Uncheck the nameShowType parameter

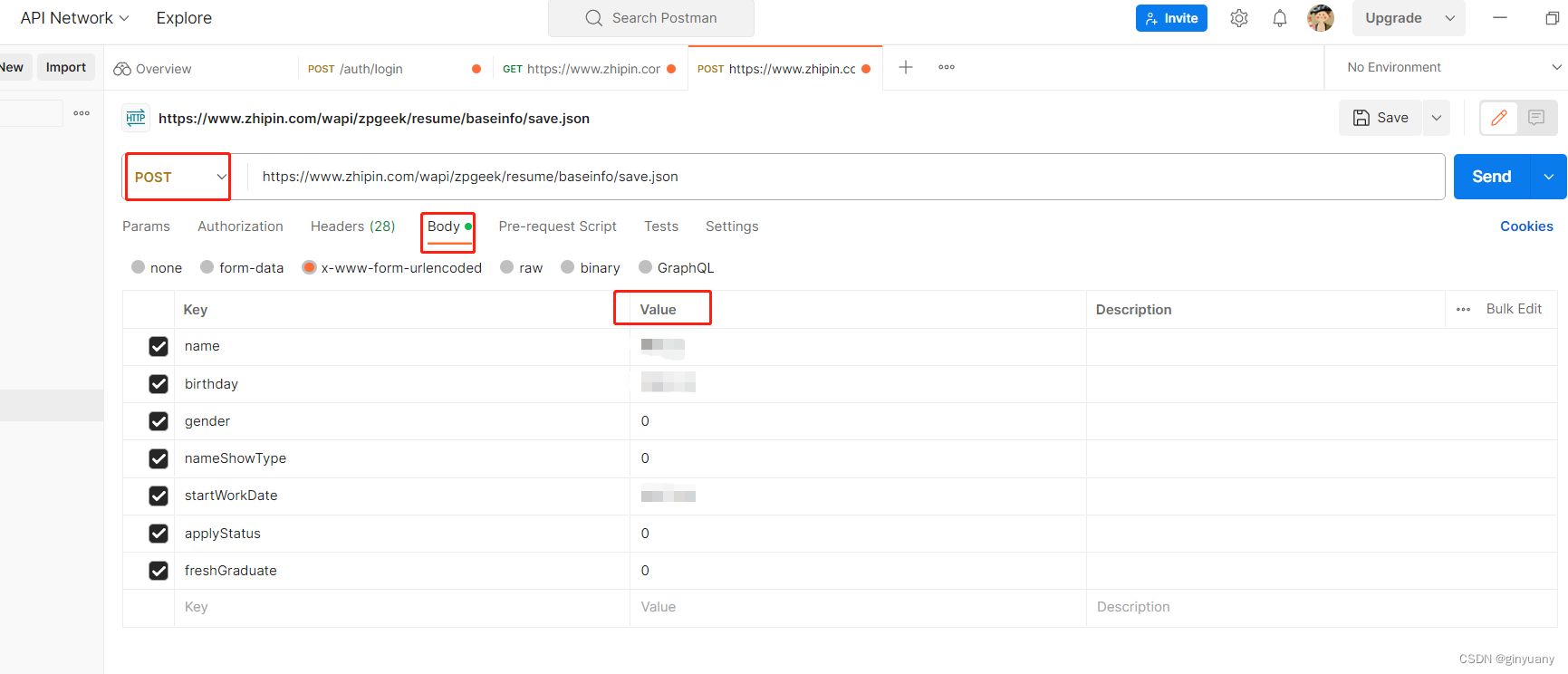(x=159, y=458)
